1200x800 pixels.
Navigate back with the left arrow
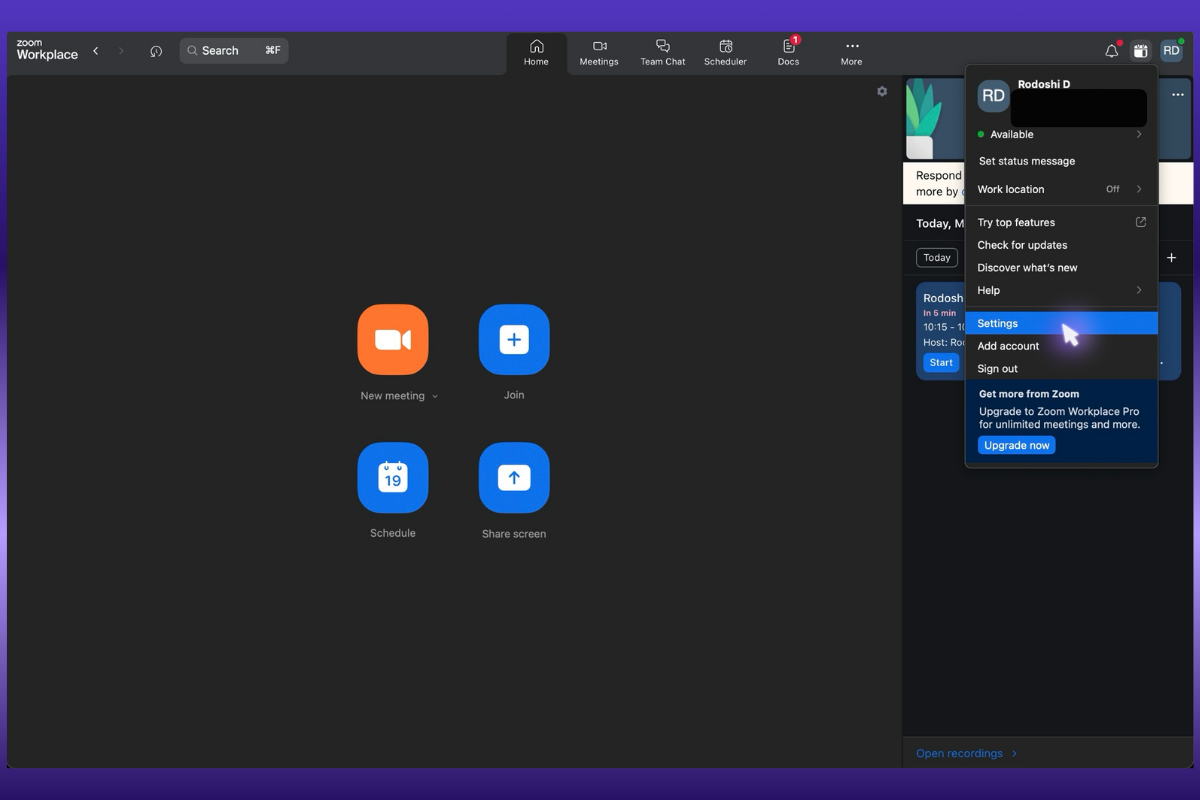[x=96, y=51]
